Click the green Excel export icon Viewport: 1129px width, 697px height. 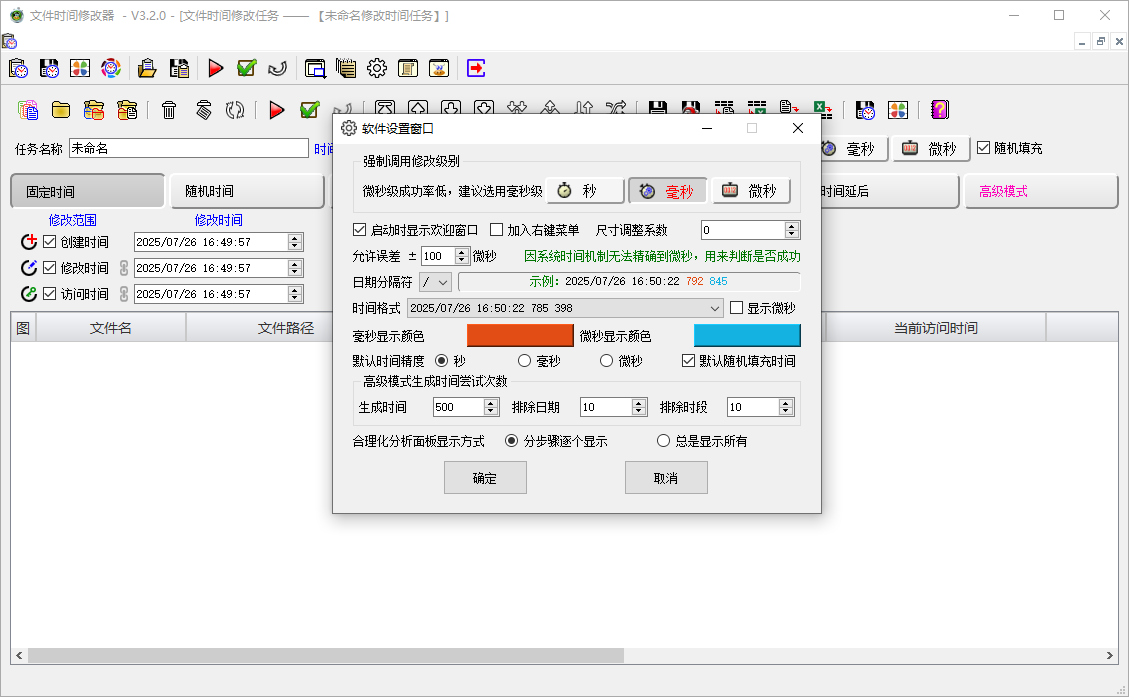822,110
